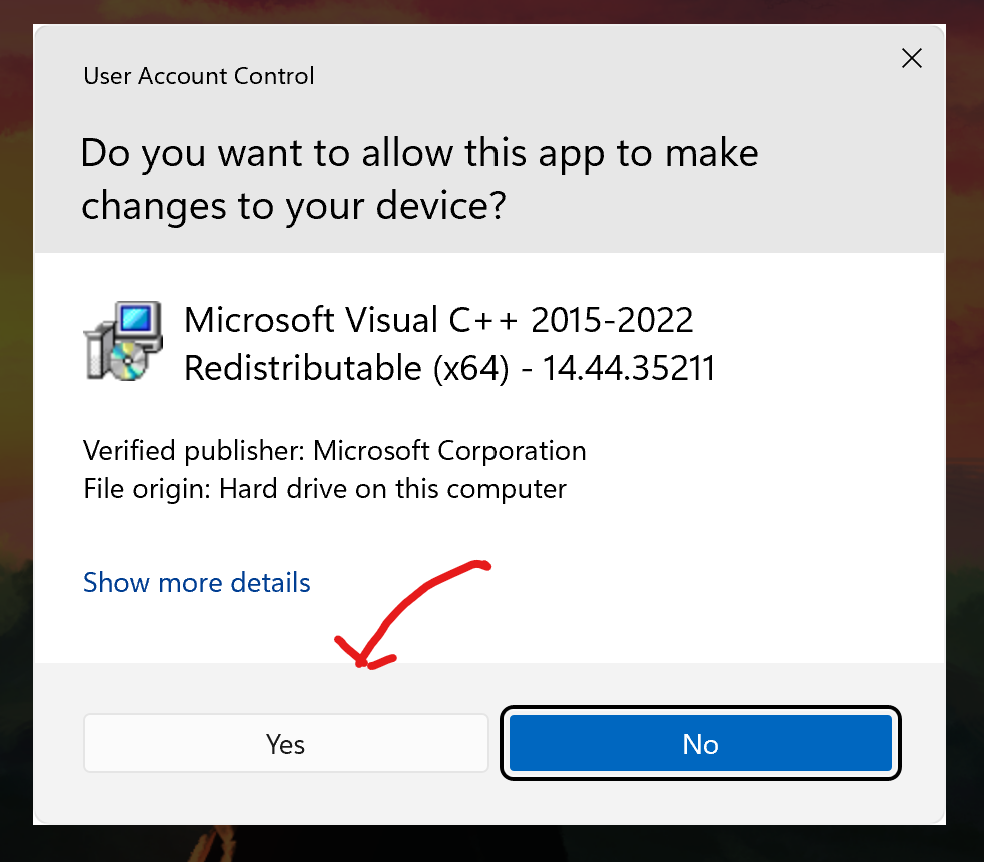The height and width of the screenshot is (862, 984).
Task: Reveal more details for this elevation request
Action: click(x=196, y=582)
